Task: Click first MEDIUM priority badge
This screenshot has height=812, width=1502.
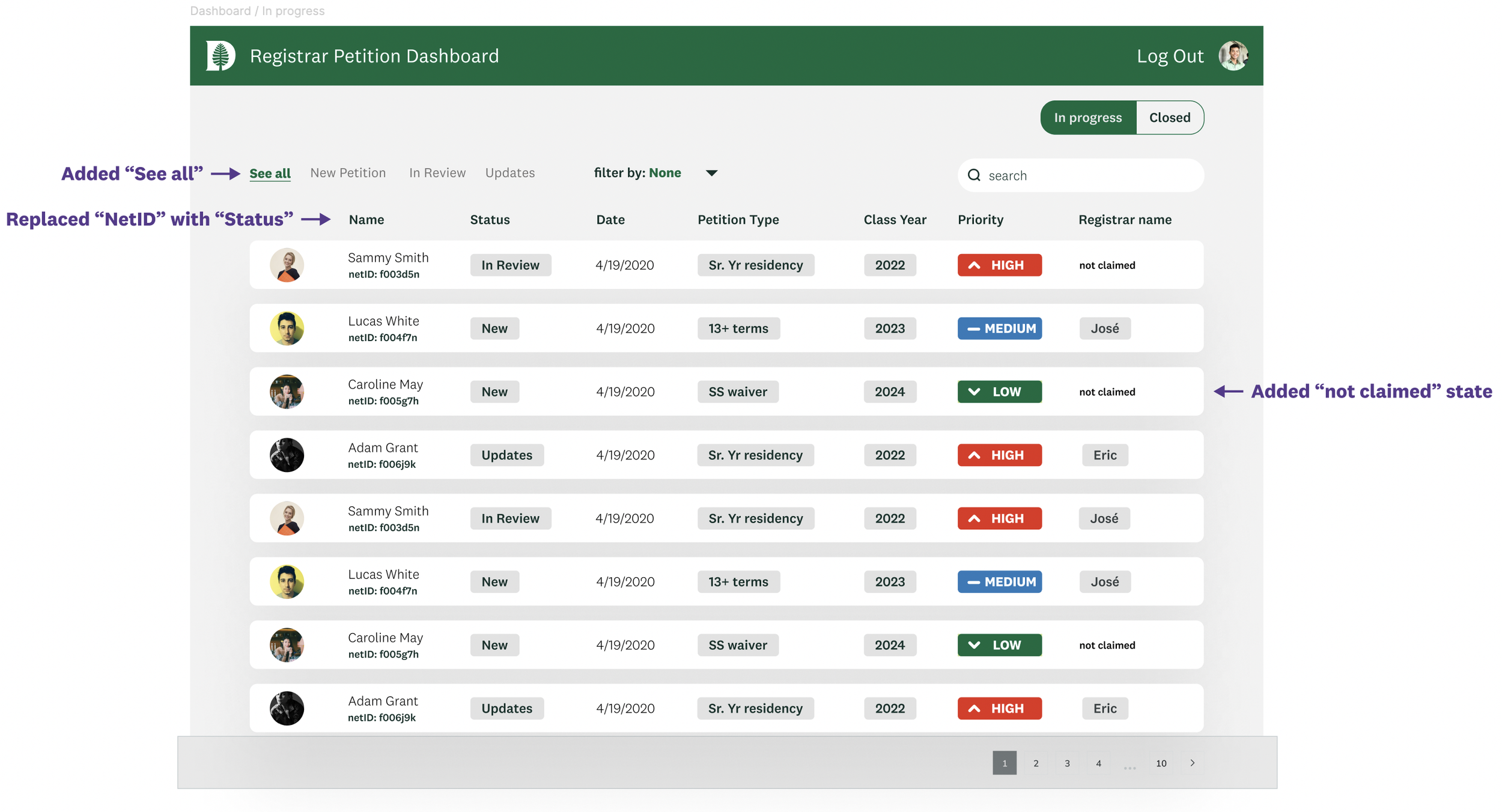Action: (x=999, y=329)
